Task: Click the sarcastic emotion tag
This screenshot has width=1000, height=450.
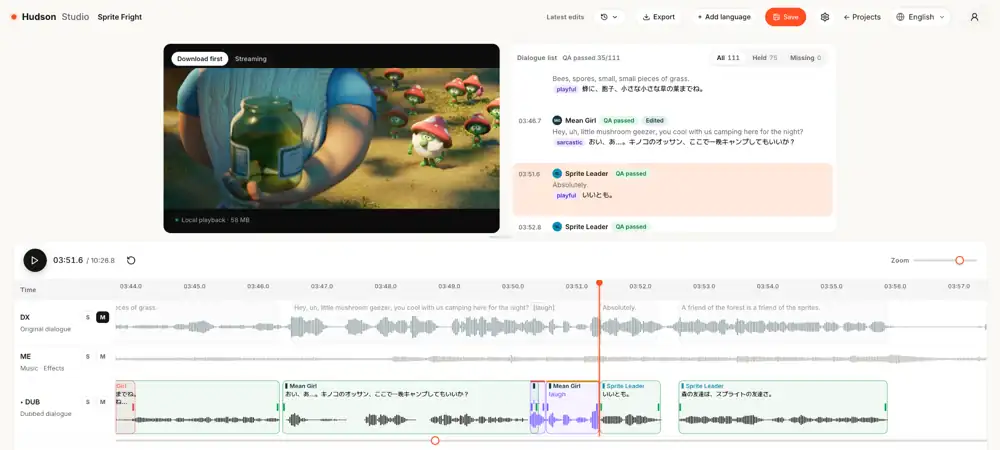Action: (x=569, y=142)
